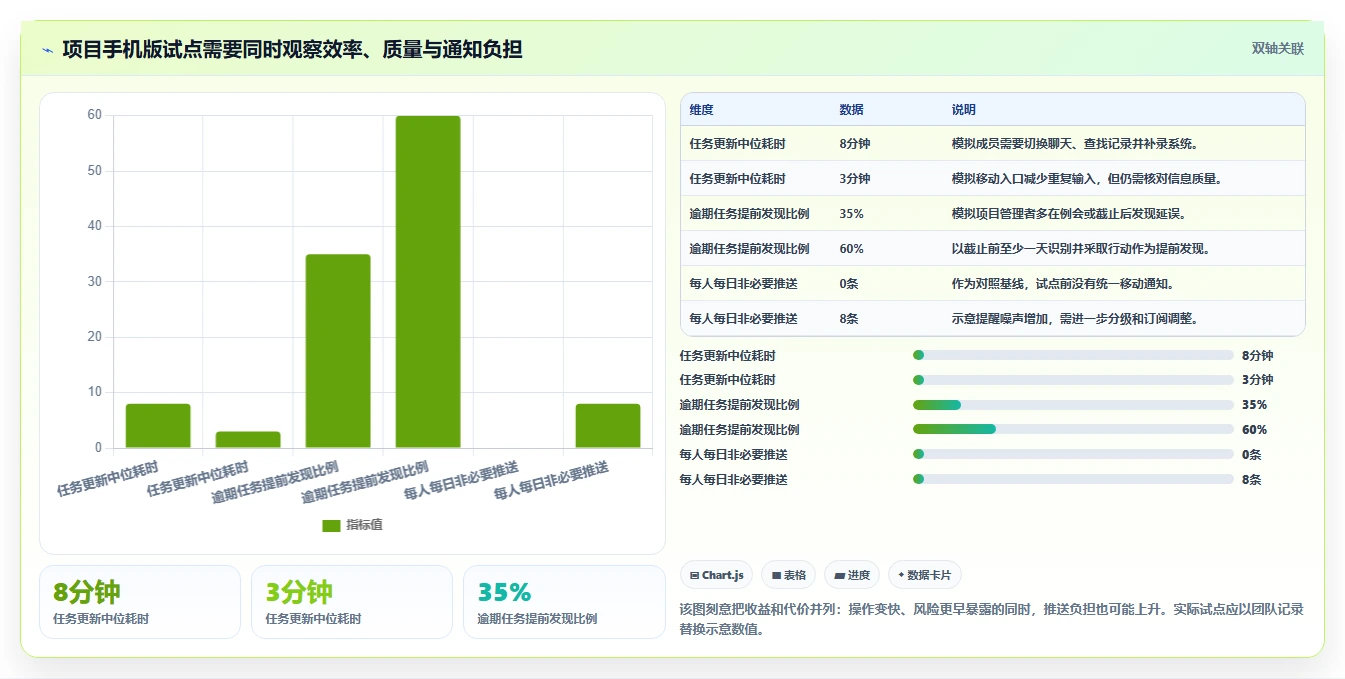Select the table cell 8分钟
Screen dimensions: 1345x679
(855, 144)
